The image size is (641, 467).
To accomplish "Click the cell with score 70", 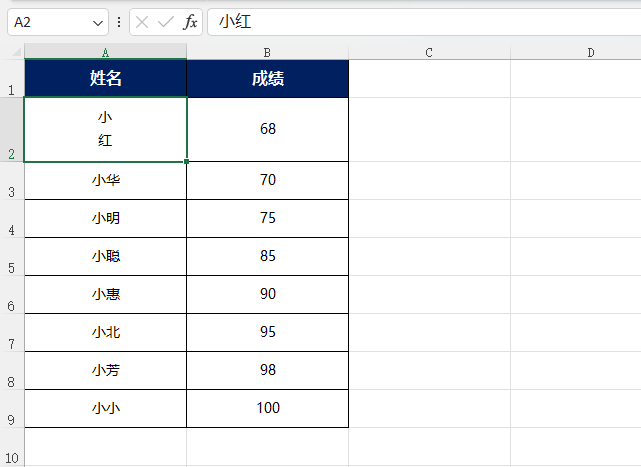I will tap(267, 181).
